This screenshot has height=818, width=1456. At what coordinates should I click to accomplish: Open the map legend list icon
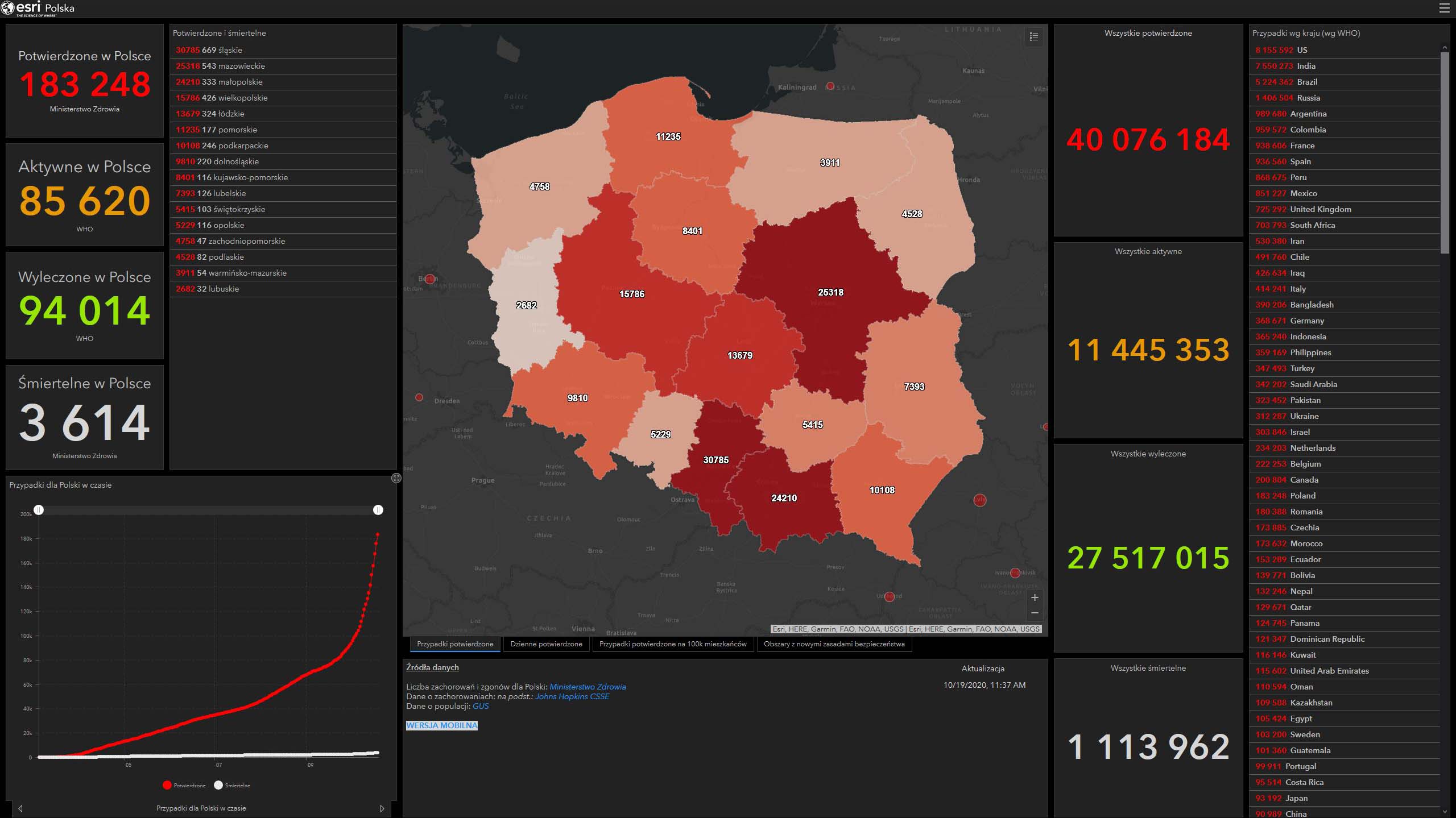tap(1034, 37)
